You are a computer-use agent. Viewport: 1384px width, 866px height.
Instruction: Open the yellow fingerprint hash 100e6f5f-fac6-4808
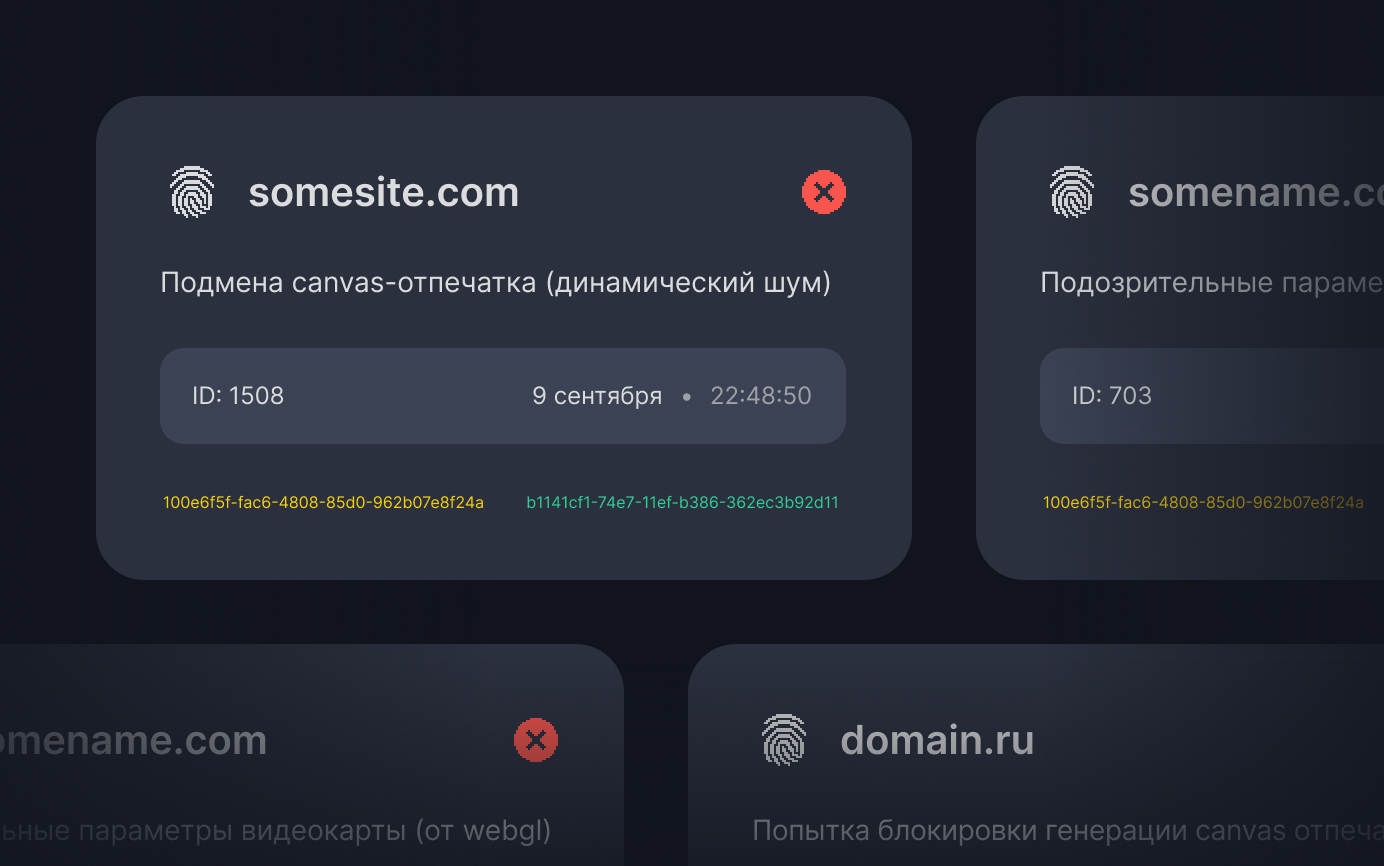(x=323, y=503)
